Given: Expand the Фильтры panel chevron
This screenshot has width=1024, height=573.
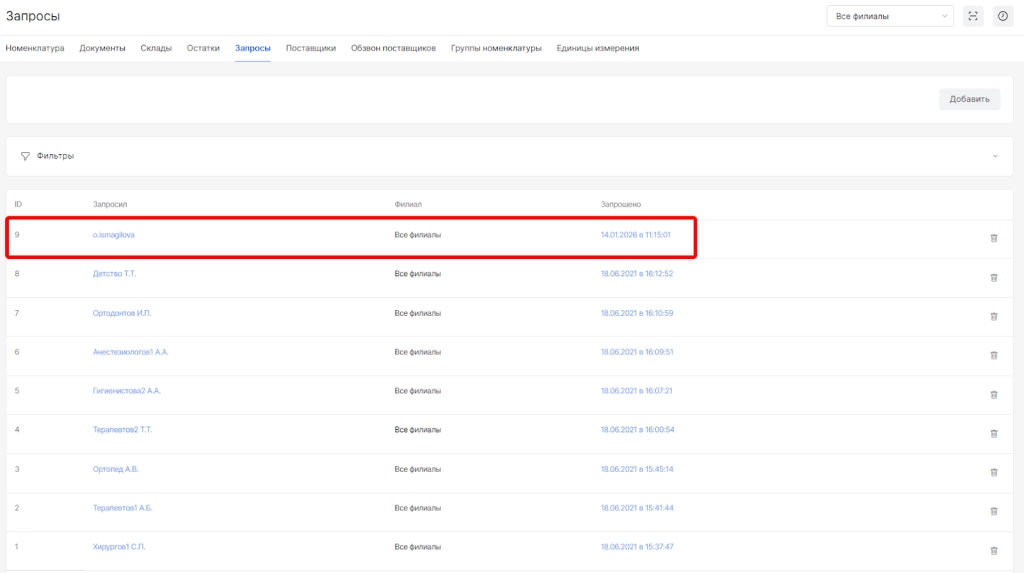Looking at the screenshot, I should click(995, 156).
